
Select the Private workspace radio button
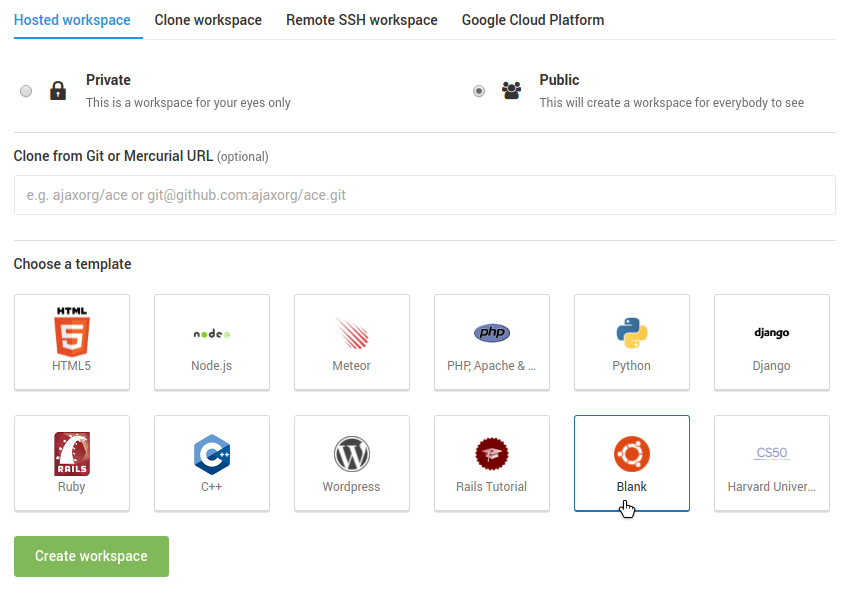click(x=26, y=91)
